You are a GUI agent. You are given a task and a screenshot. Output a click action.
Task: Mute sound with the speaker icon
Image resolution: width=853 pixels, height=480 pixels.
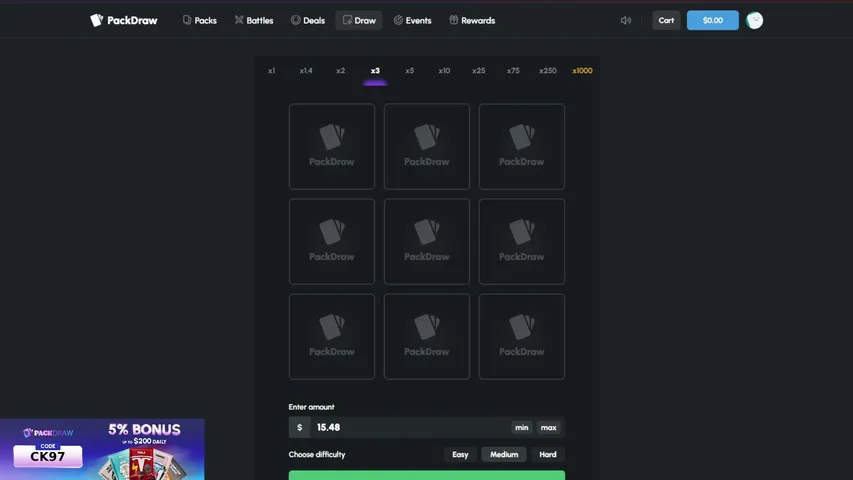pos(626,20)
